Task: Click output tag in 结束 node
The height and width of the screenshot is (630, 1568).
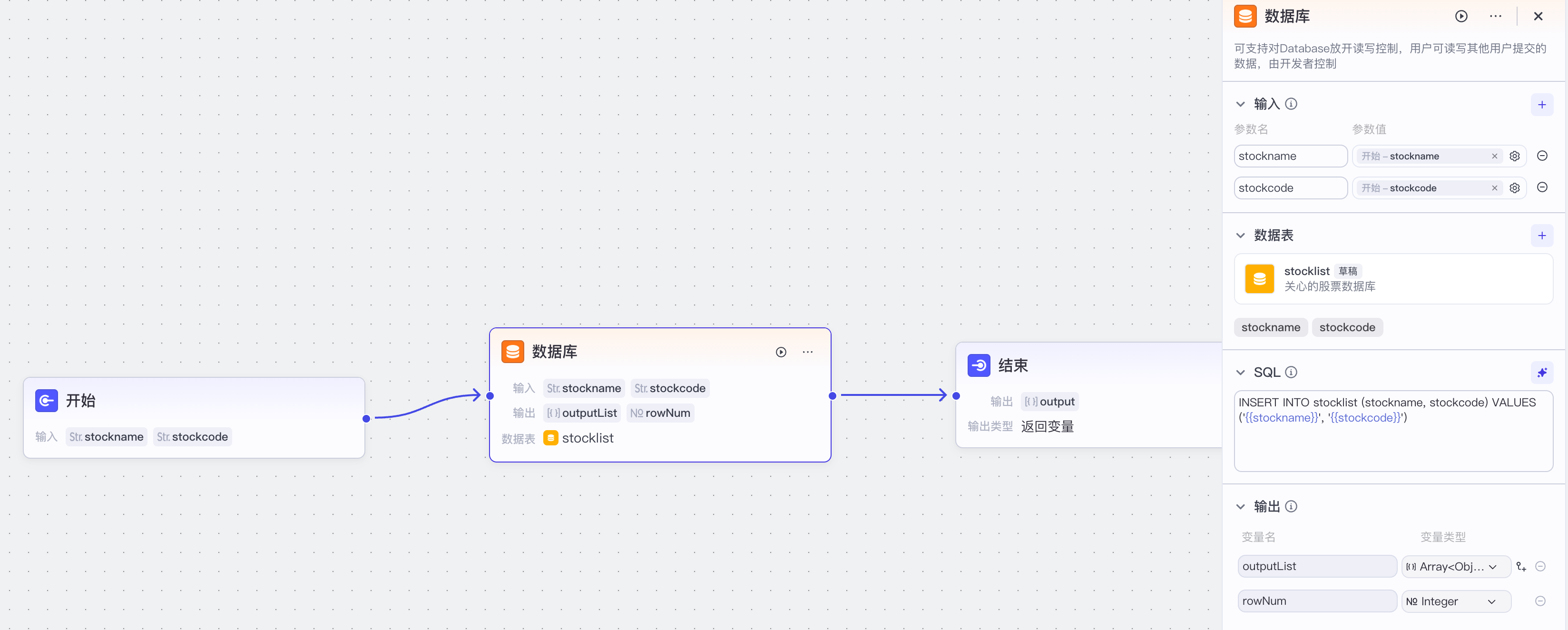Action: (x=1049, y=402)
